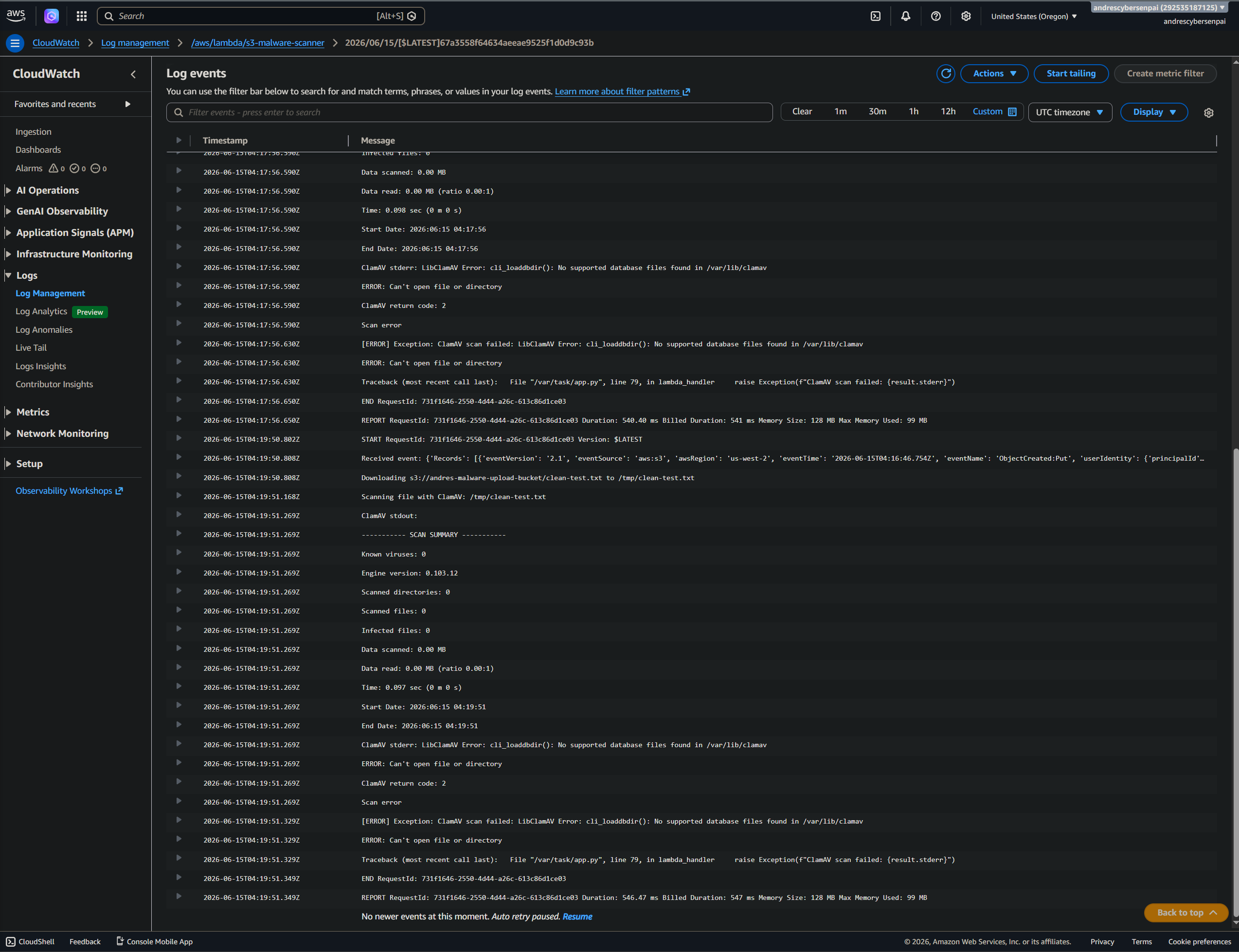This screenshot has width=1239, height=952.
Task: Open the Actions dropdown
Action: [994, 73]
